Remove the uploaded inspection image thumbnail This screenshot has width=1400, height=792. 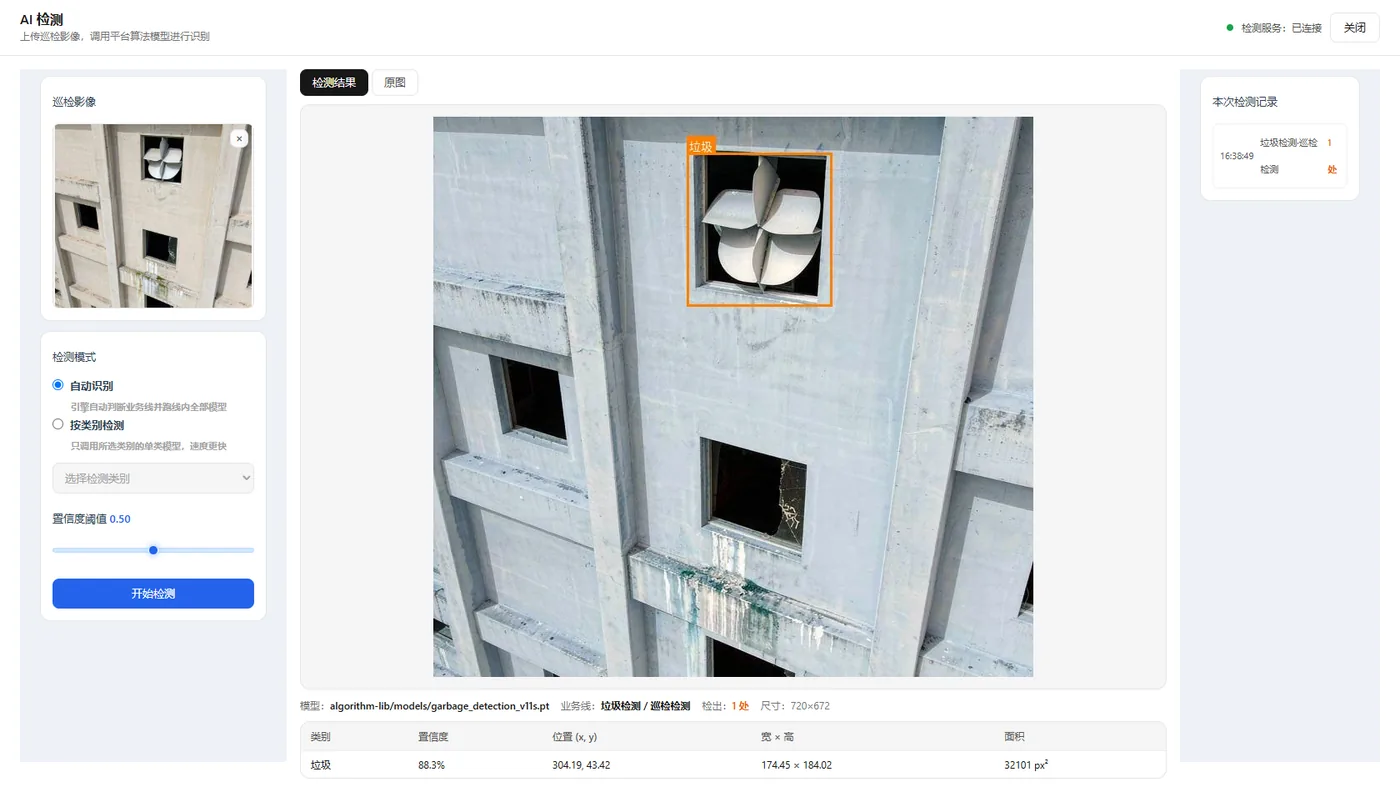tap(239, 139)
